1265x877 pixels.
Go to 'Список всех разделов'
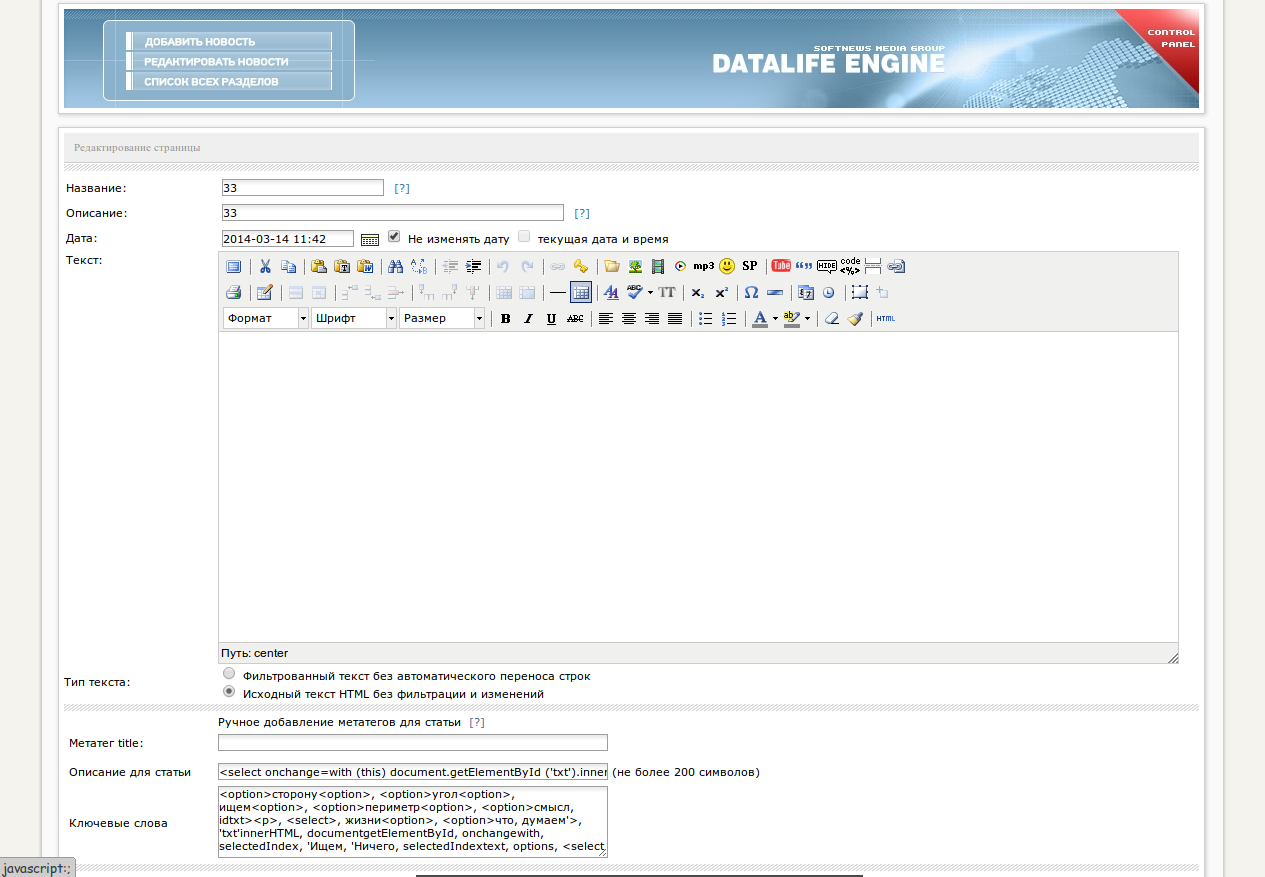(x=211, y=81)
